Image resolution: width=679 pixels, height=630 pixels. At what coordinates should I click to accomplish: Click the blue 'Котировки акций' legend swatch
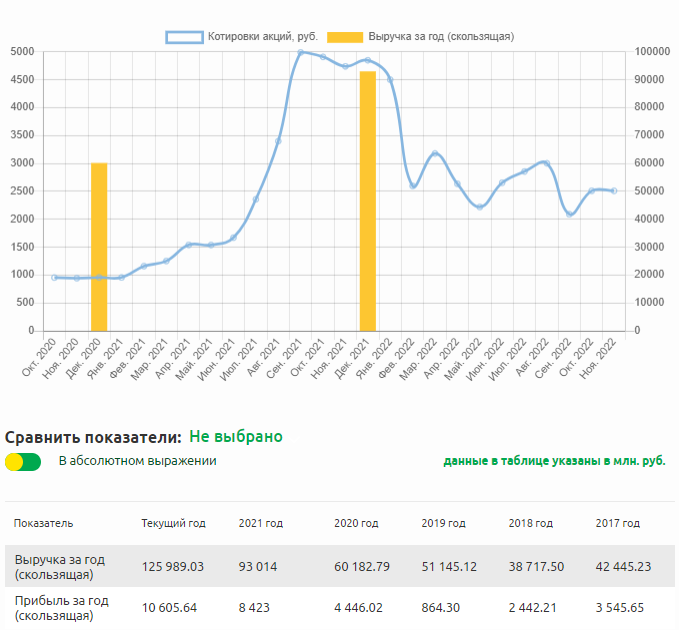183,37
